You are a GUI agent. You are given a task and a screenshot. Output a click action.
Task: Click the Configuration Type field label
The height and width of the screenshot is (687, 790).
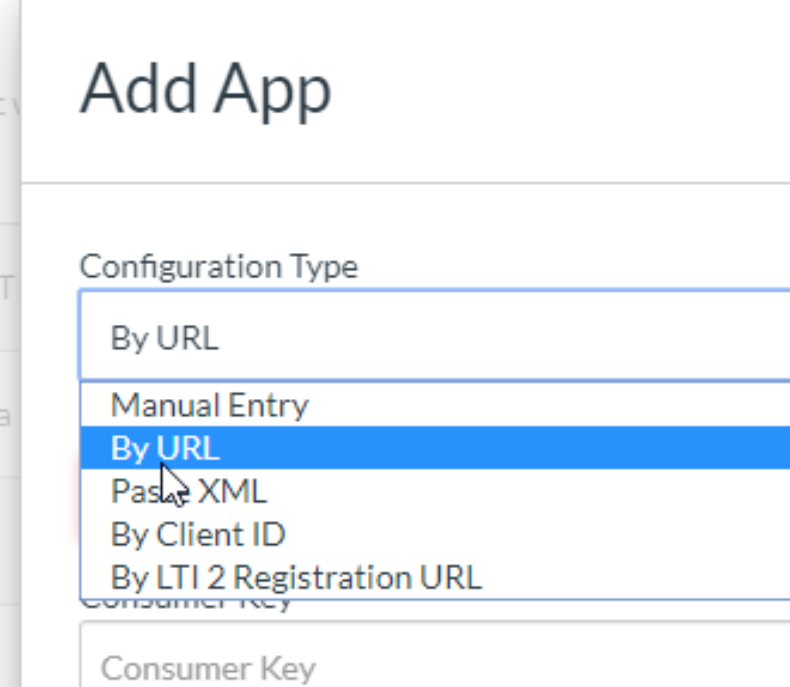[x=219, y=267]
